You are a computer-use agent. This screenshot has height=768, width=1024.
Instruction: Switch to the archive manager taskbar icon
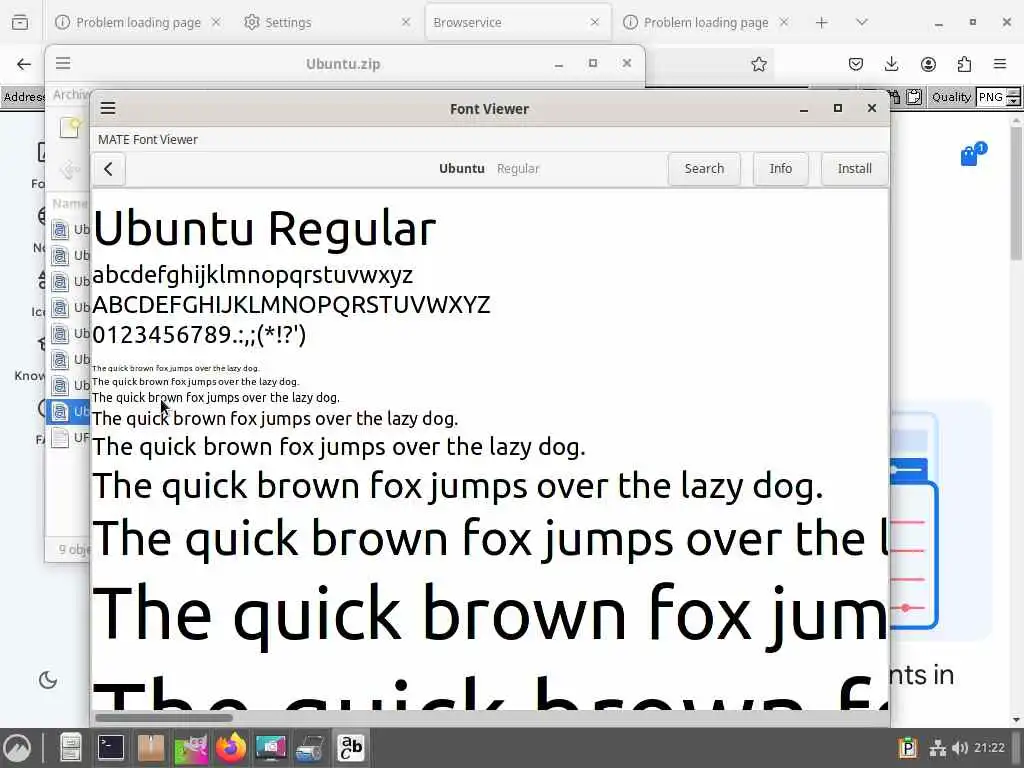(x=151, y=748)
